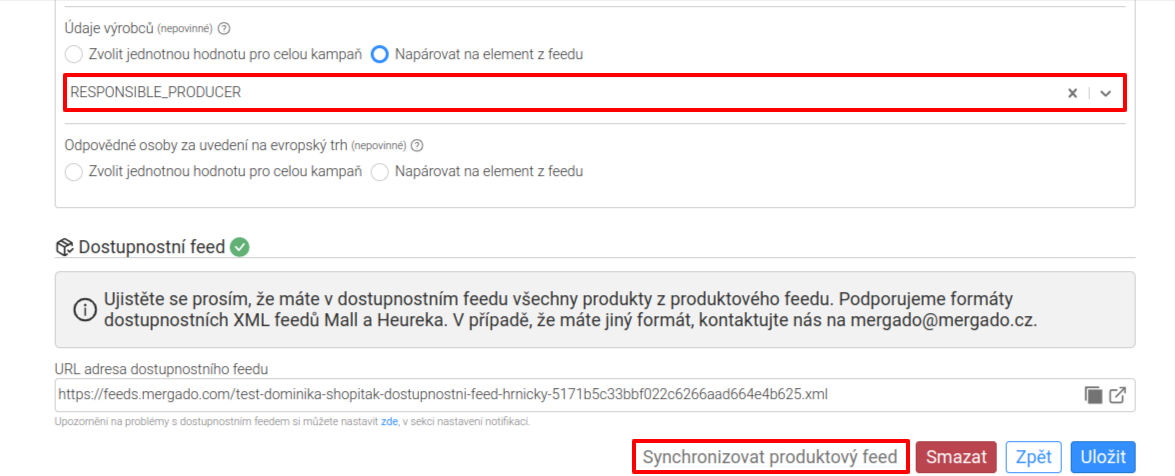Select Napárovat na element under Odpovědné osoby
The image size is (1175, 476).
coord(381,172)
